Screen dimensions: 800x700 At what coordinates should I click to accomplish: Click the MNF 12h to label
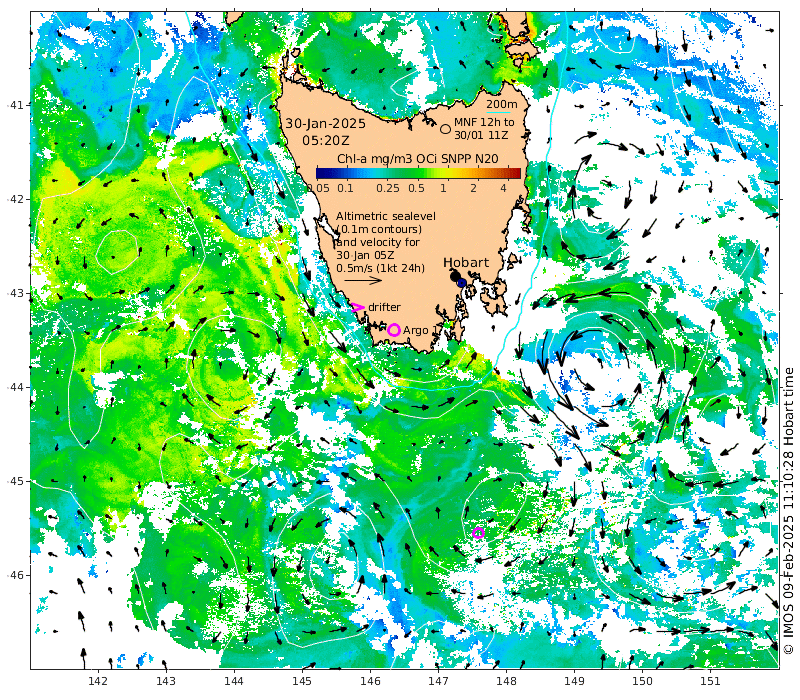tap(484, 122)
